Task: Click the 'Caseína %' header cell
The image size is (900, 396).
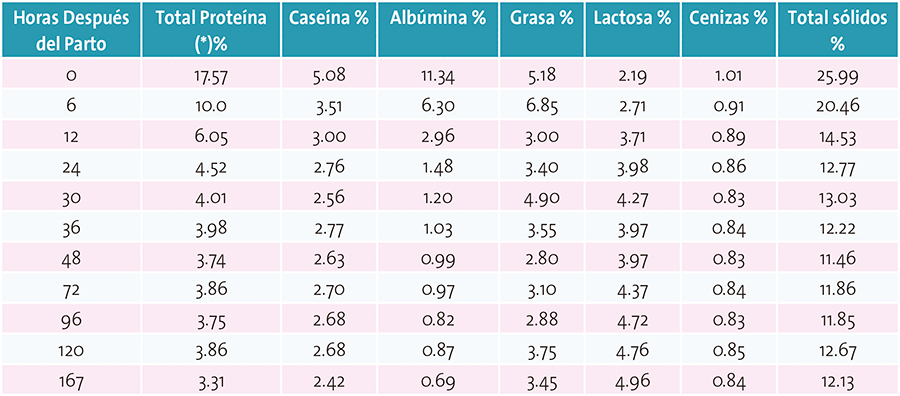Action: (329, 29)
